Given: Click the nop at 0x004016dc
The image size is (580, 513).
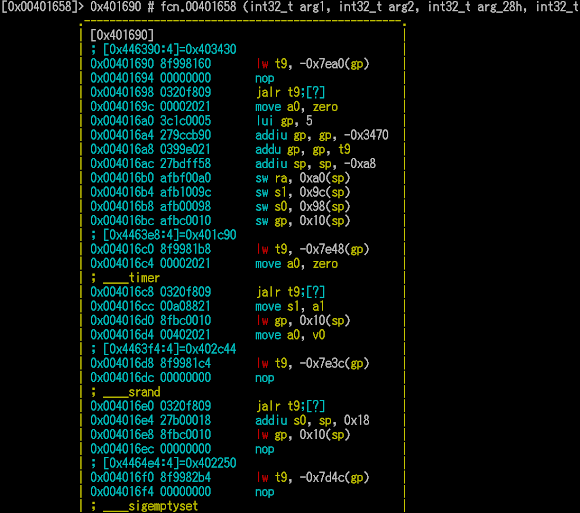Looking at the screenshot, I should [x=265, y=378].
